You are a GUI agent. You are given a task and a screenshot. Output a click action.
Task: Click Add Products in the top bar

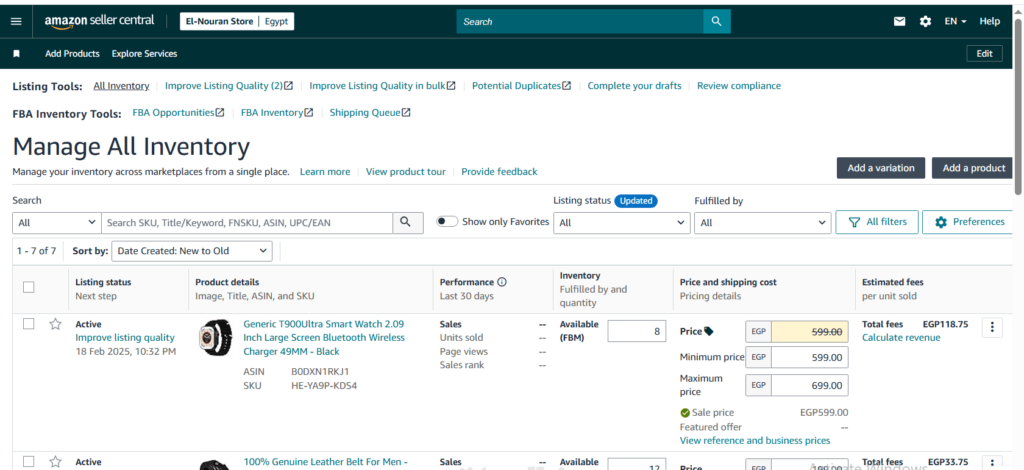click(72, 54)
